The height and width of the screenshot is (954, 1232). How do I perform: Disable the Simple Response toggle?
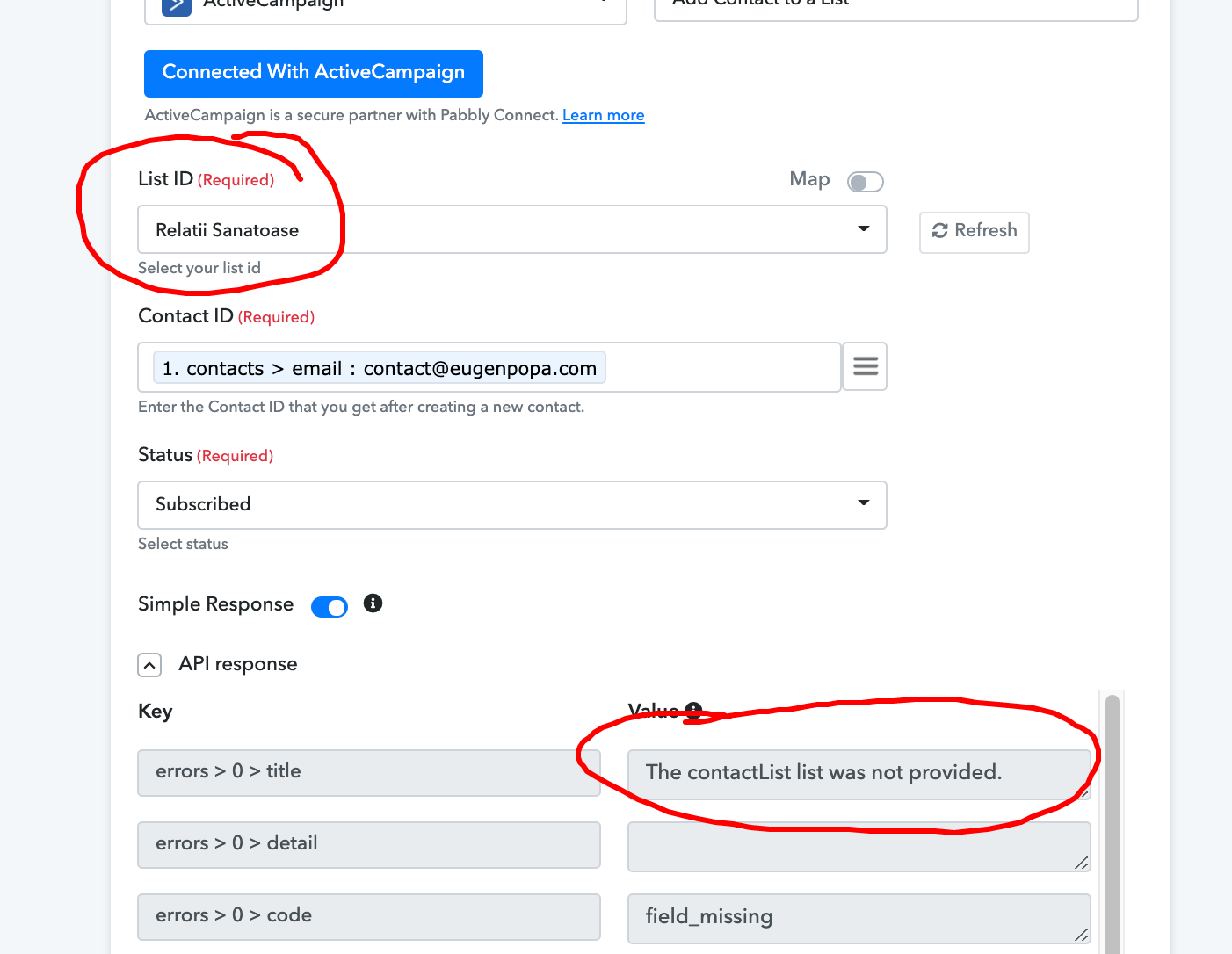pyautogui.click(x=330, y=607)
